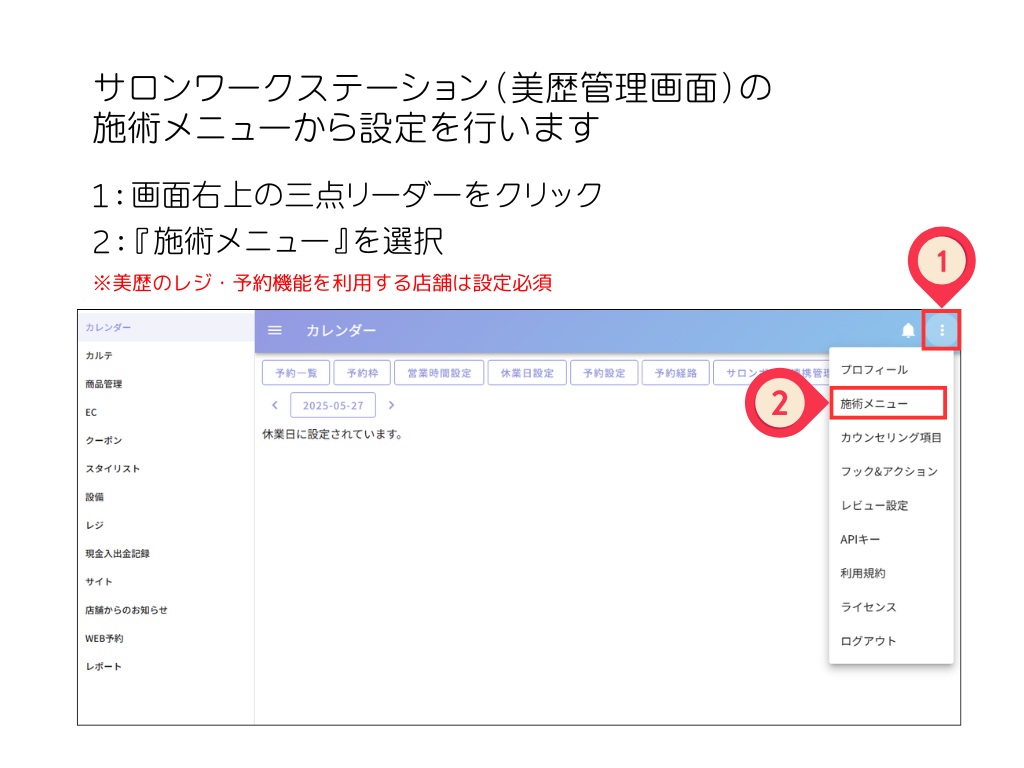
Task: Open the 予約一覧 button
Action: click(x=296, y=373)
